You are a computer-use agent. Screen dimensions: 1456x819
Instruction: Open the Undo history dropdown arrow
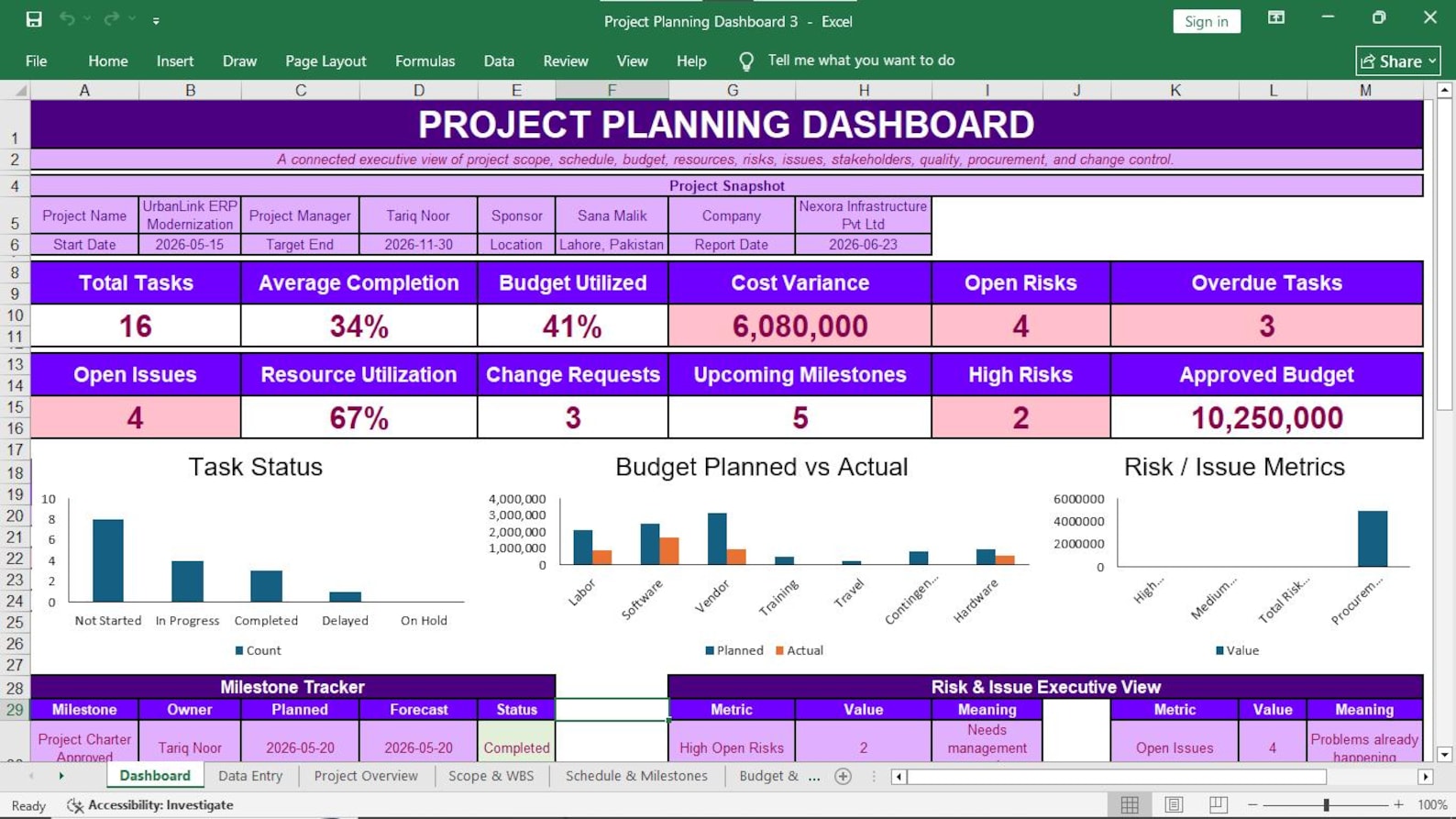point(87,19)
